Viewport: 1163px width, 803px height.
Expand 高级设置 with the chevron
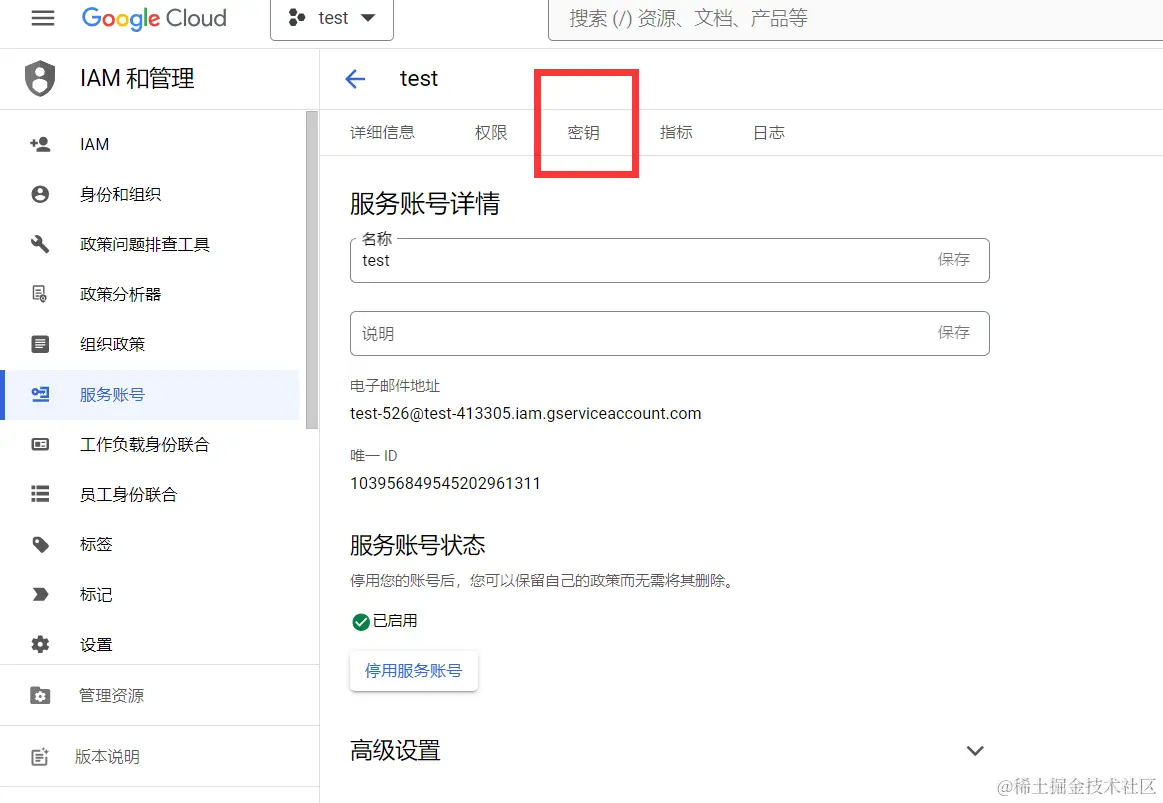click(x=975, y=750)
